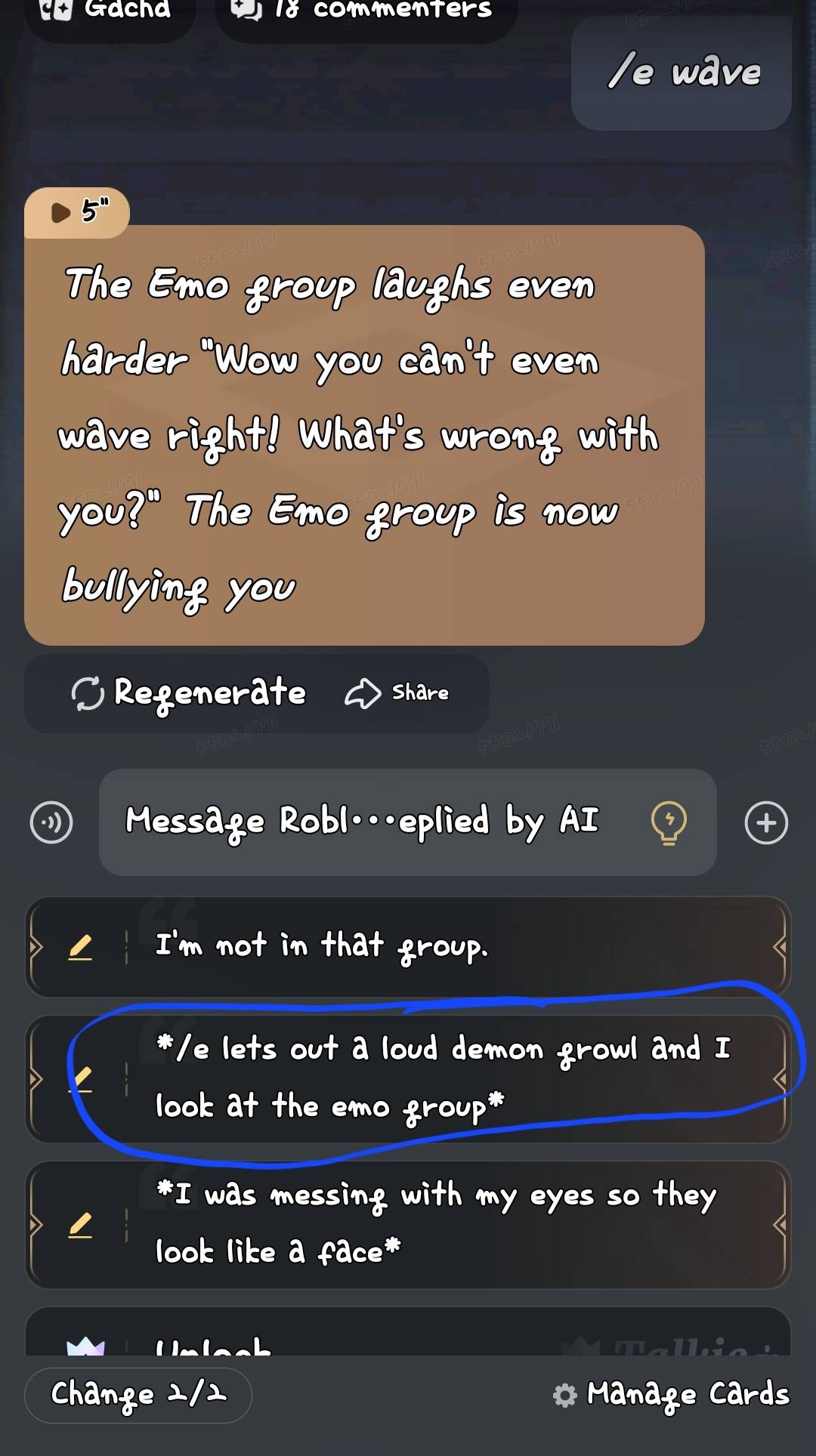
Task: Tap the sent "/e wave" message bubble
Action: coord(682,73)
